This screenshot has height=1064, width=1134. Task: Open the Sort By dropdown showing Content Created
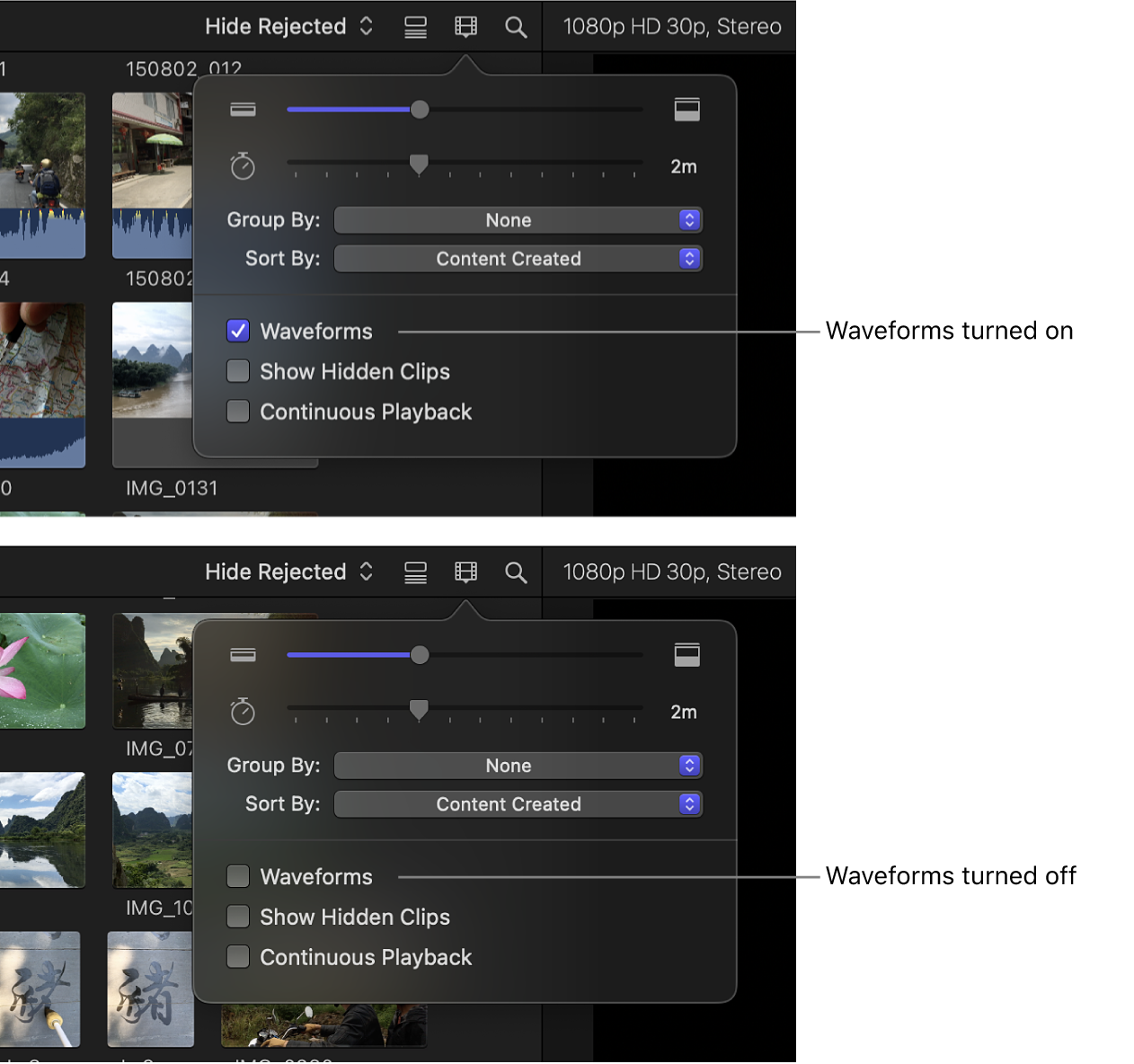(x=518, y=259)
